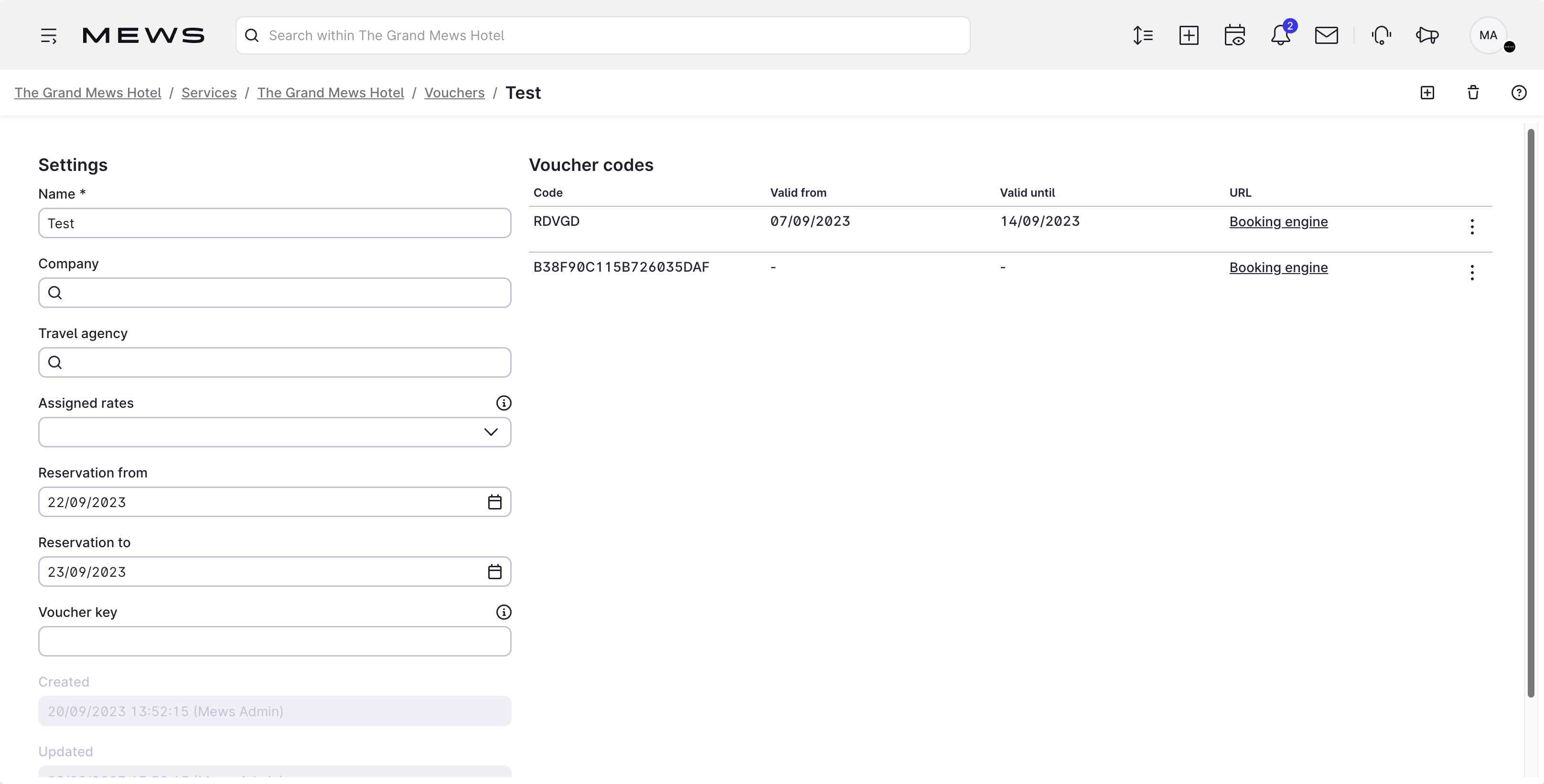Expand the Assigned rates dropdown
1544x784 pixels.
491,432
